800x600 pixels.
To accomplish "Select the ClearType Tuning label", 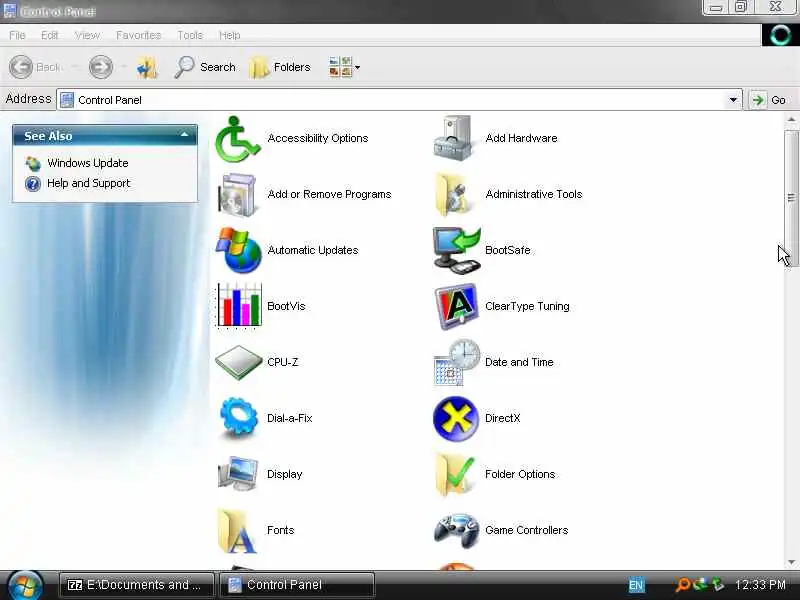I will pyautogui.click(x=527, y=306).
